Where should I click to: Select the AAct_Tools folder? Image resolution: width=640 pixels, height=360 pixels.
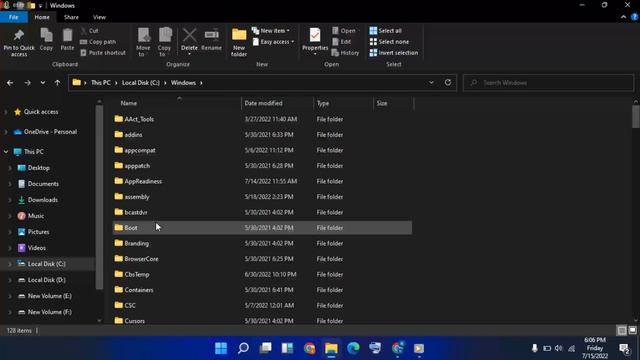(x=139, y=119)
